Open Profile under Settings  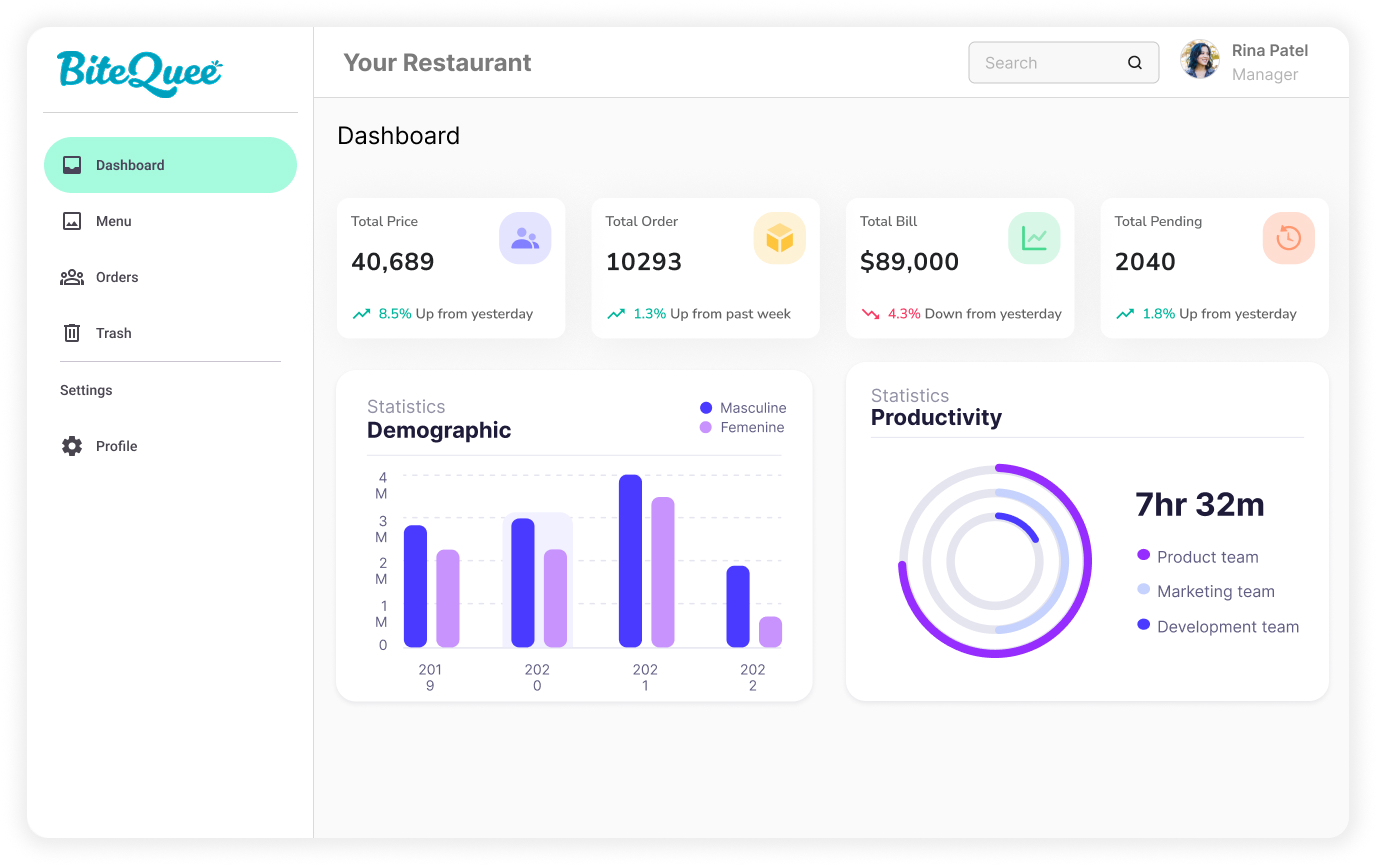[170, 446]
